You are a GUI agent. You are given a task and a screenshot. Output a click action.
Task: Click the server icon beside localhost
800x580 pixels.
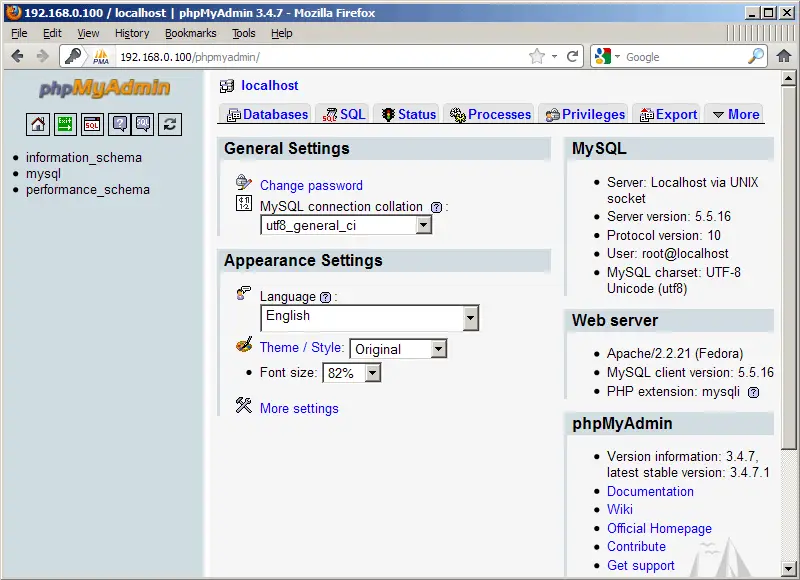pyautogui.click(x=227, y=86)
